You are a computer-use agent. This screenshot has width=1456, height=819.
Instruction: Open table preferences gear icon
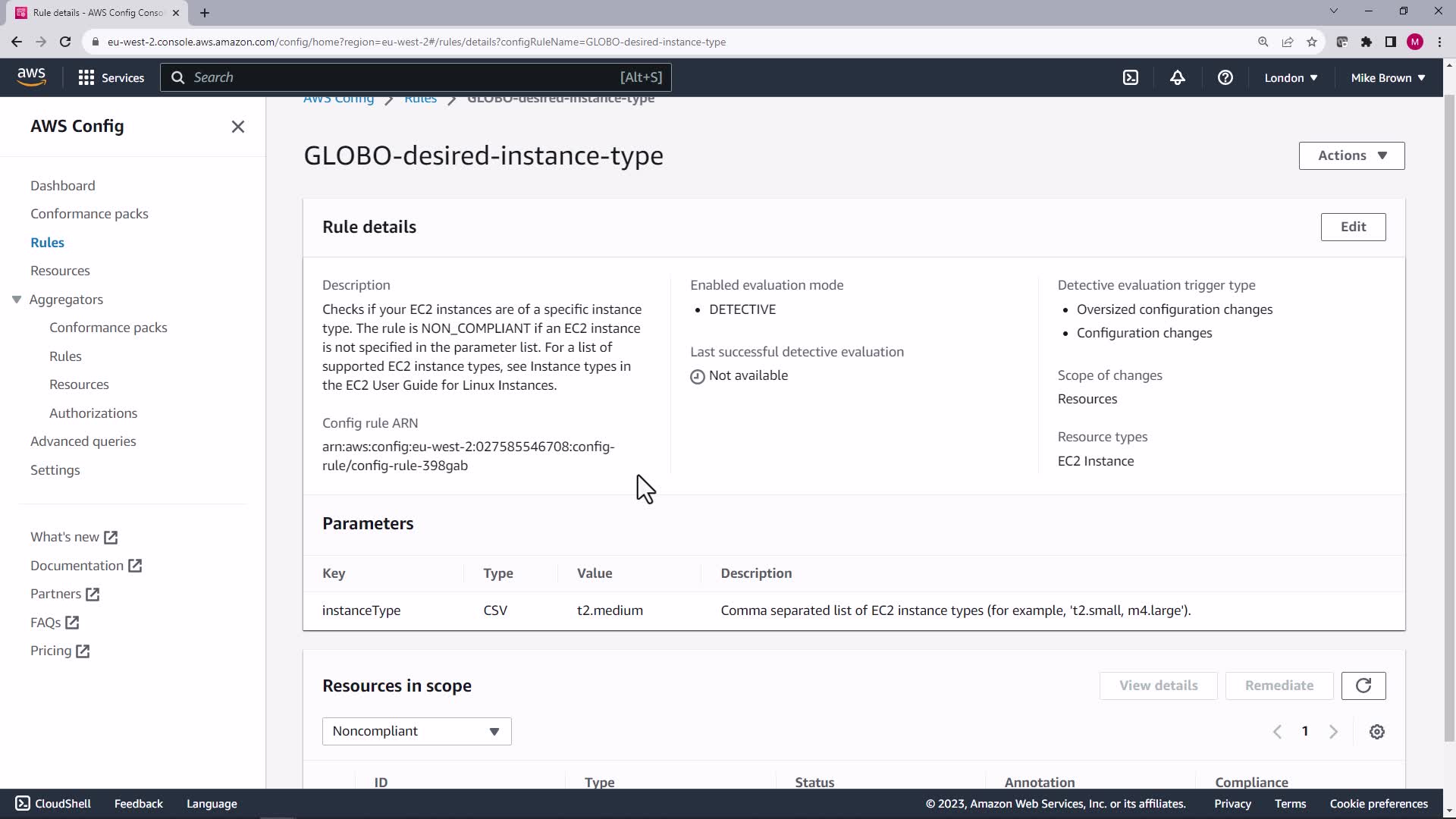coord(1376,732)
